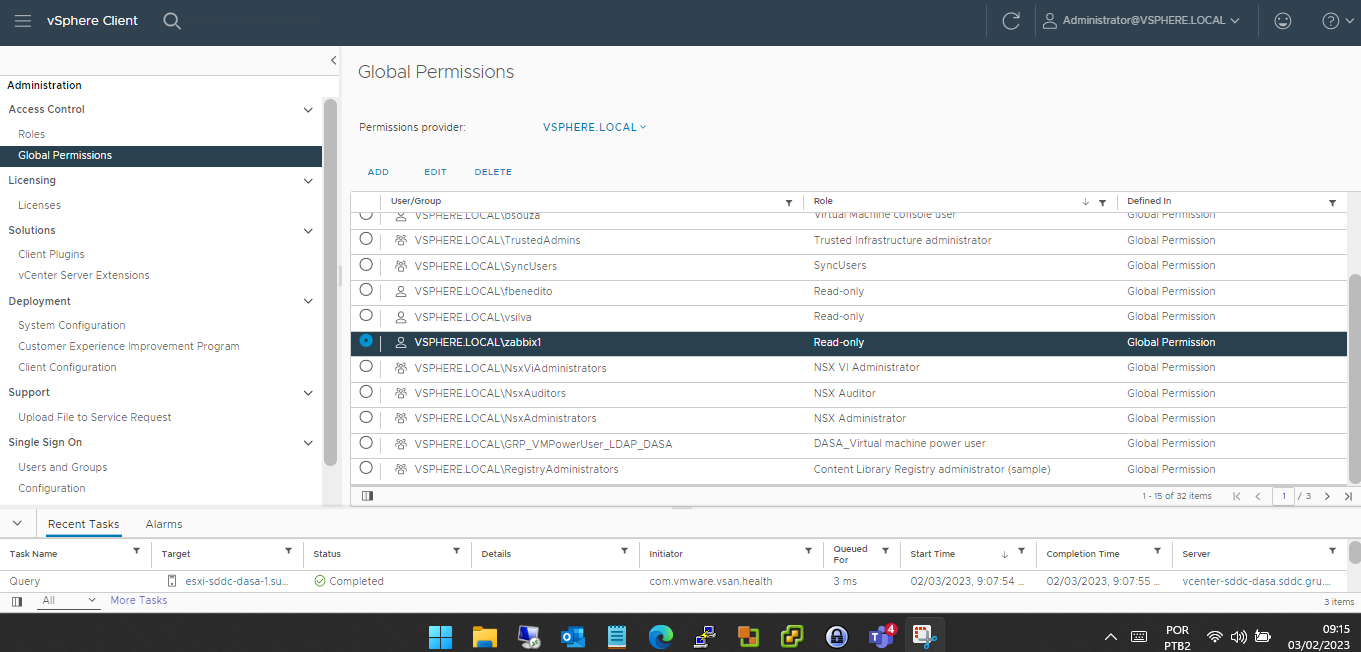1361x652 pixels.
Task: Open the All tasks filter dropdown
Action: 70,600
